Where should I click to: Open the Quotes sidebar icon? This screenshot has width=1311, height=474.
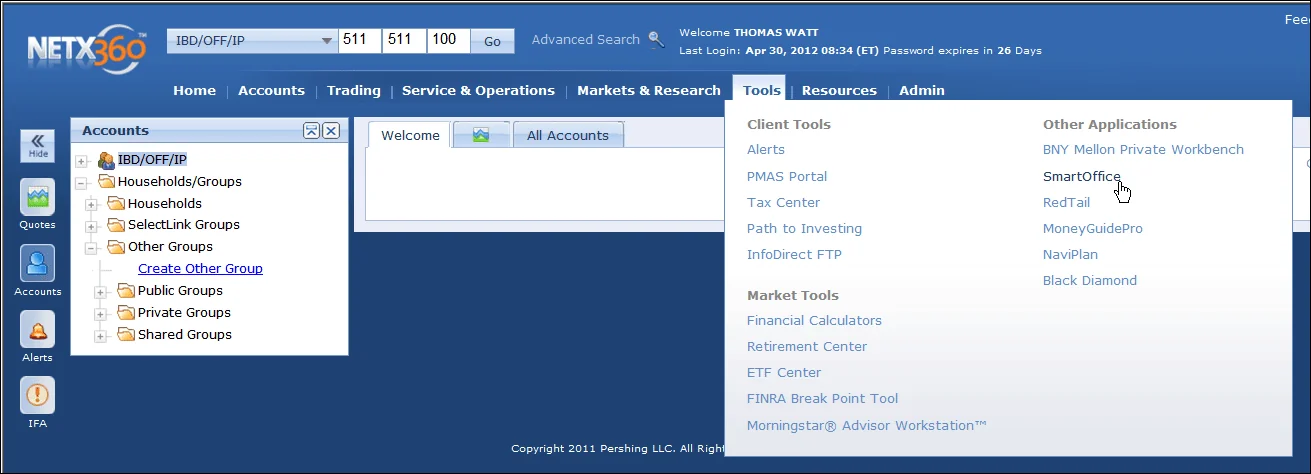[38, 197]
